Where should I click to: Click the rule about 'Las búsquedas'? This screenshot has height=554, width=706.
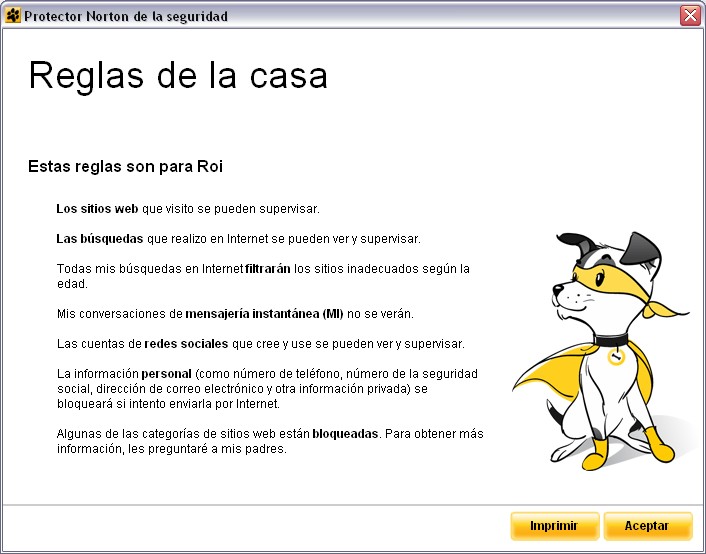click(238, 239)
